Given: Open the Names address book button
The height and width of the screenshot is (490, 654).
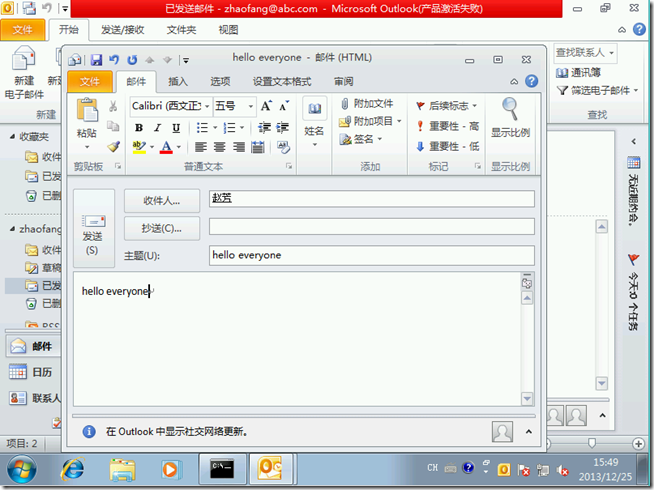Looking at the screenshot, I should pos(314,122).
